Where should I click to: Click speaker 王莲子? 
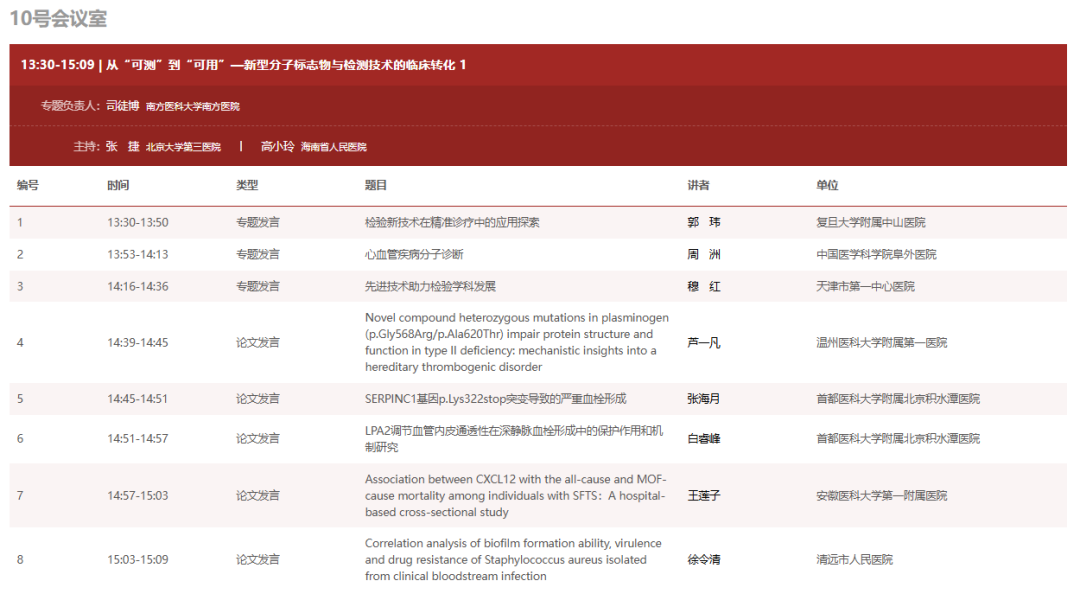pyautogui.click(x=704, y=495)
